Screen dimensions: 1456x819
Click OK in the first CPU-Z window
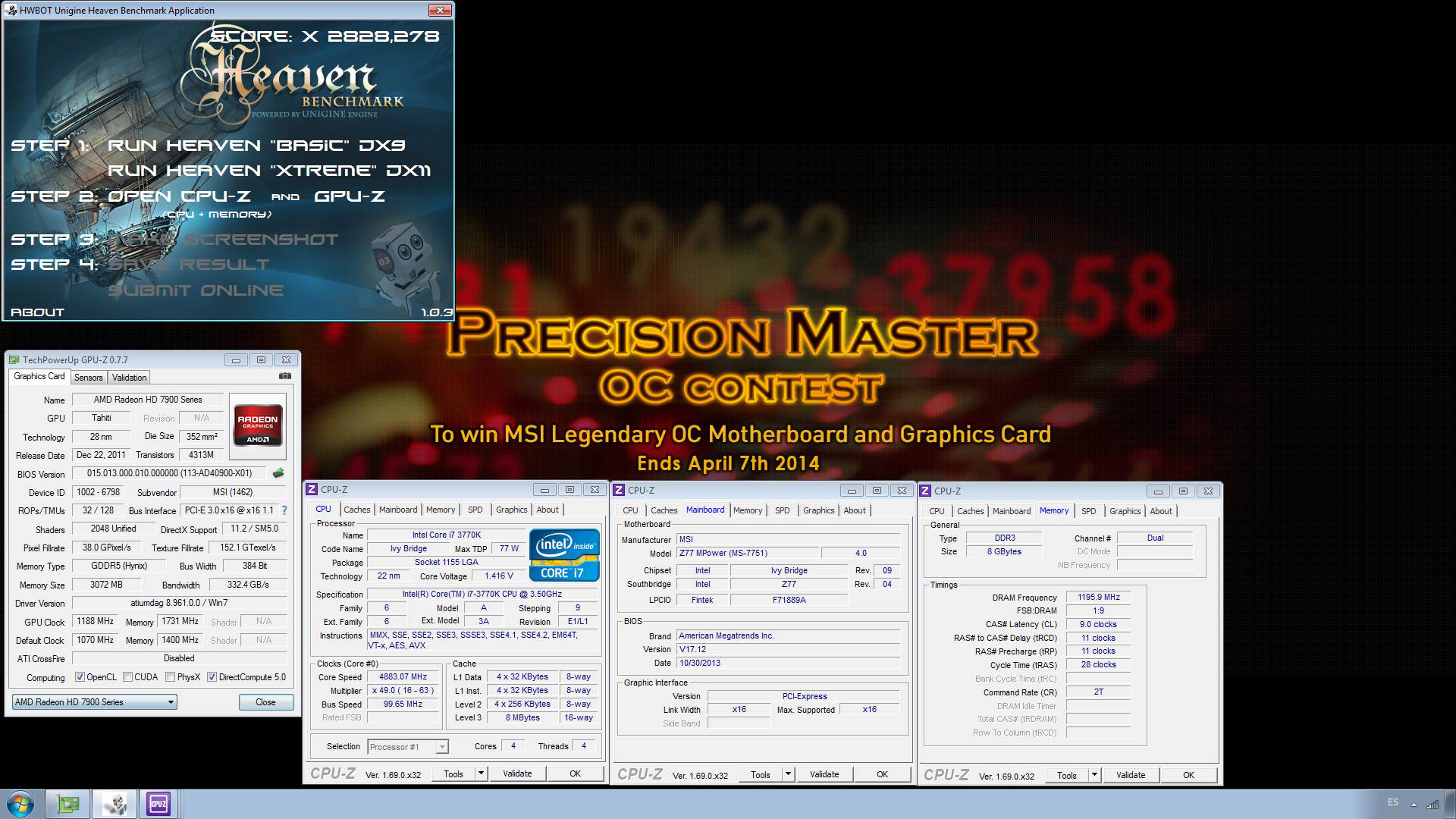tap(575, 773)
